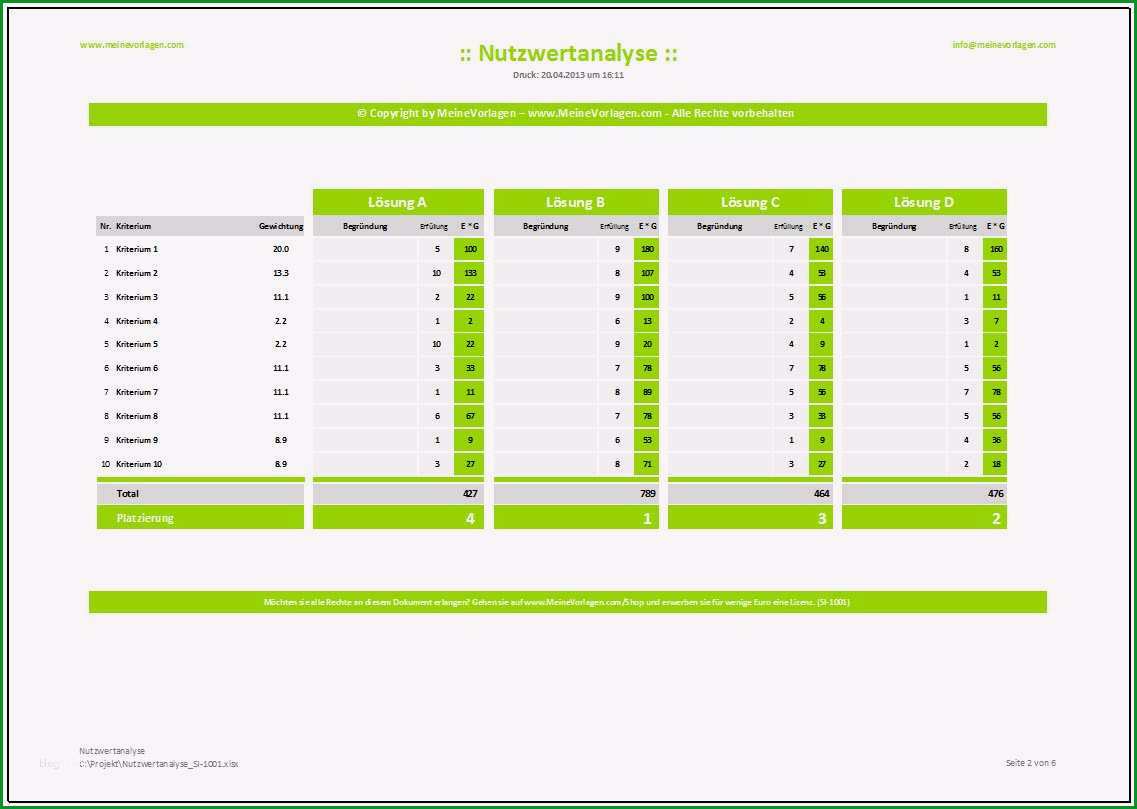Click ranking 4 under Lösung A
The width and height of the screenshot is (1137, 809).
470,518
